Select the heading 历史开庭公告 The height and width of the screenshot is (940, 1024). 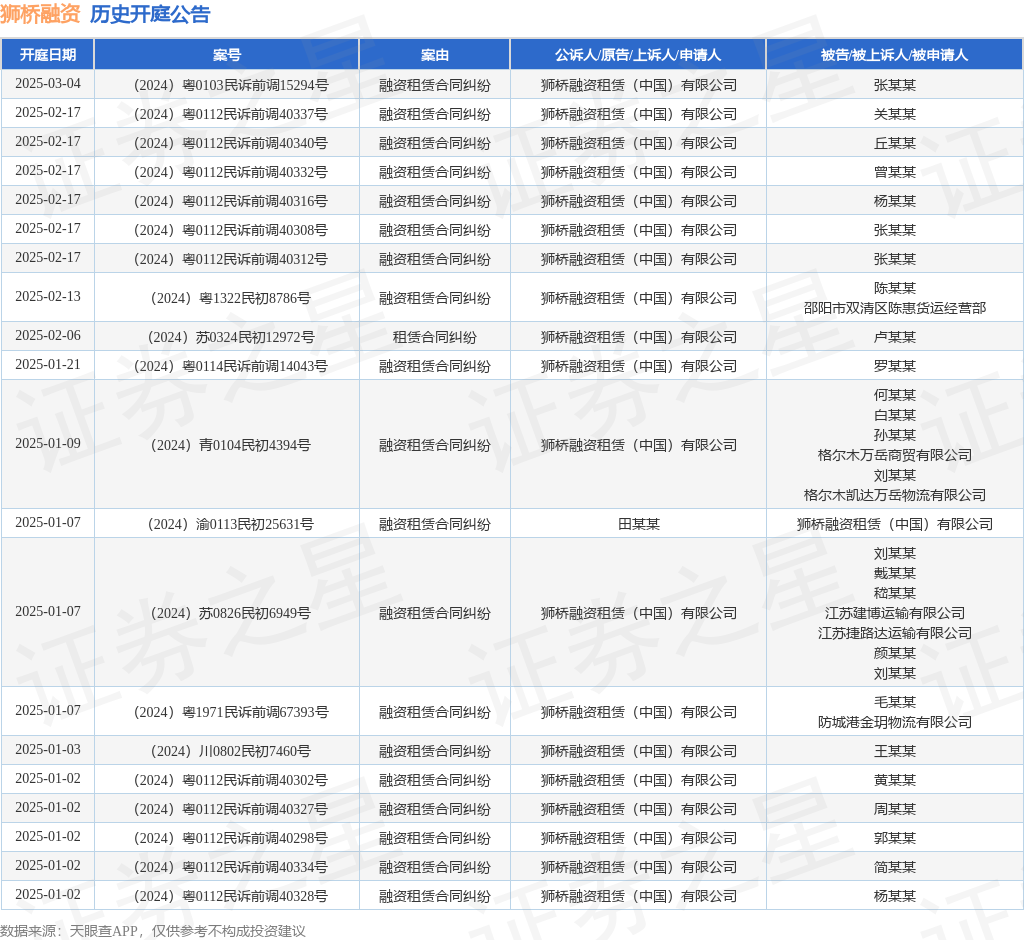point(150,14)
